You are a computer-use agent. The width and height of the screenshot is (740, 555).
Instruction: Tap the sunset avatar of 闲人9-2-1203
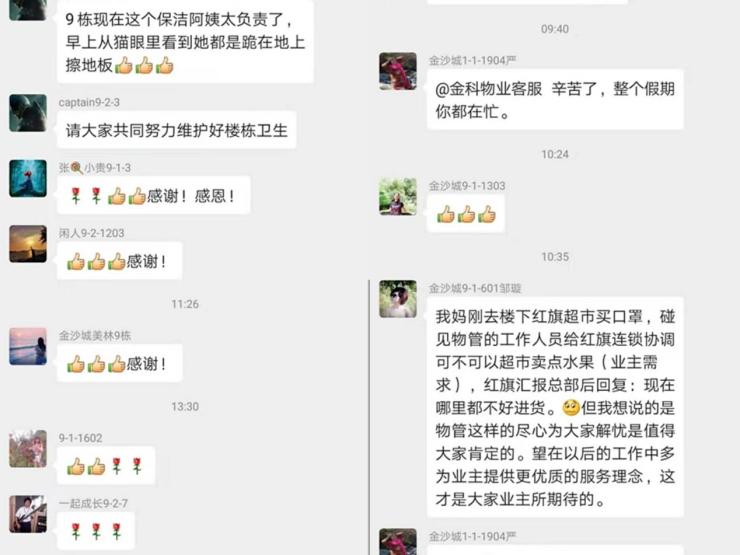pos(28,244)
